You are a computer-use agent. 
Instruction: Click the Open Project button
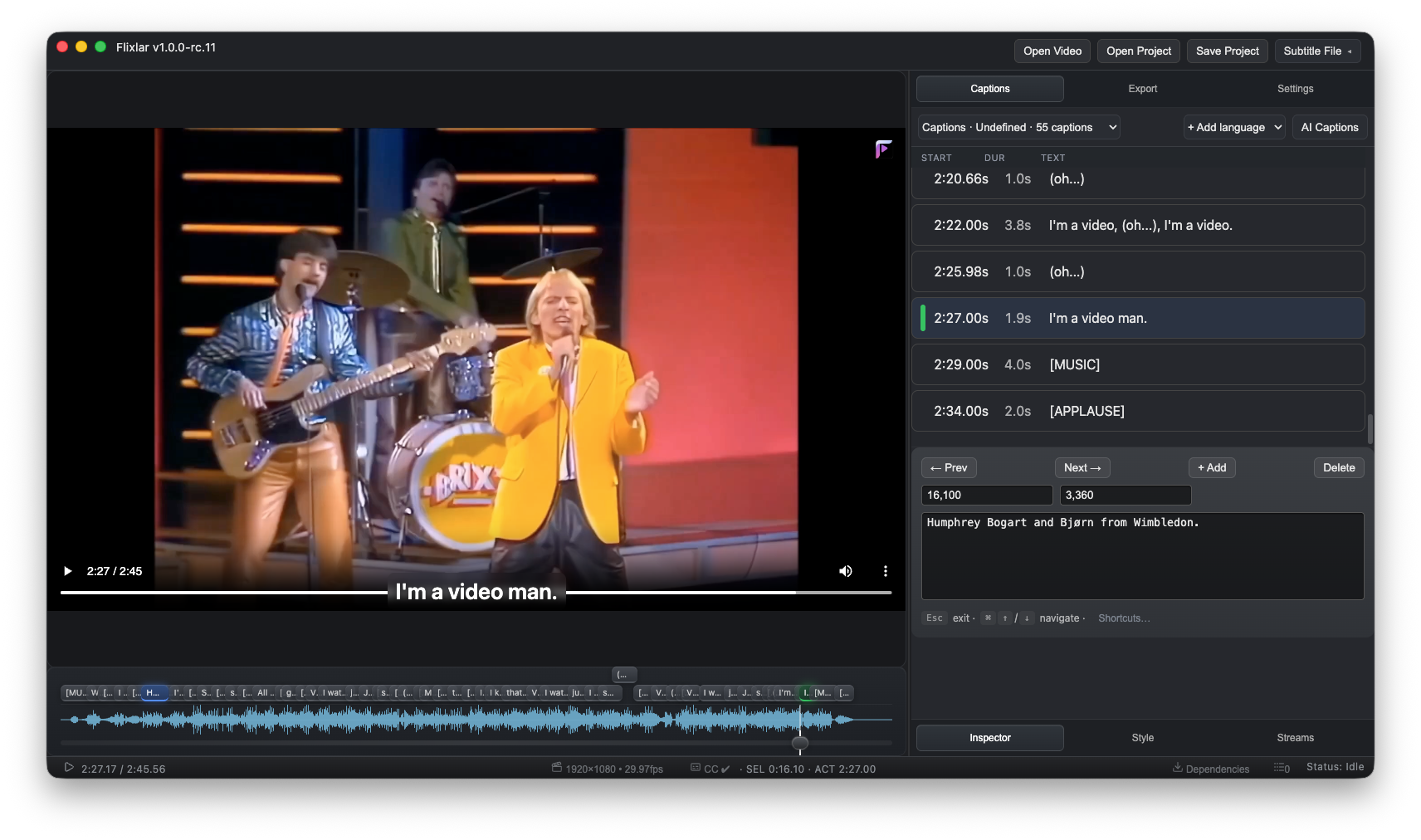point(1139,51)
